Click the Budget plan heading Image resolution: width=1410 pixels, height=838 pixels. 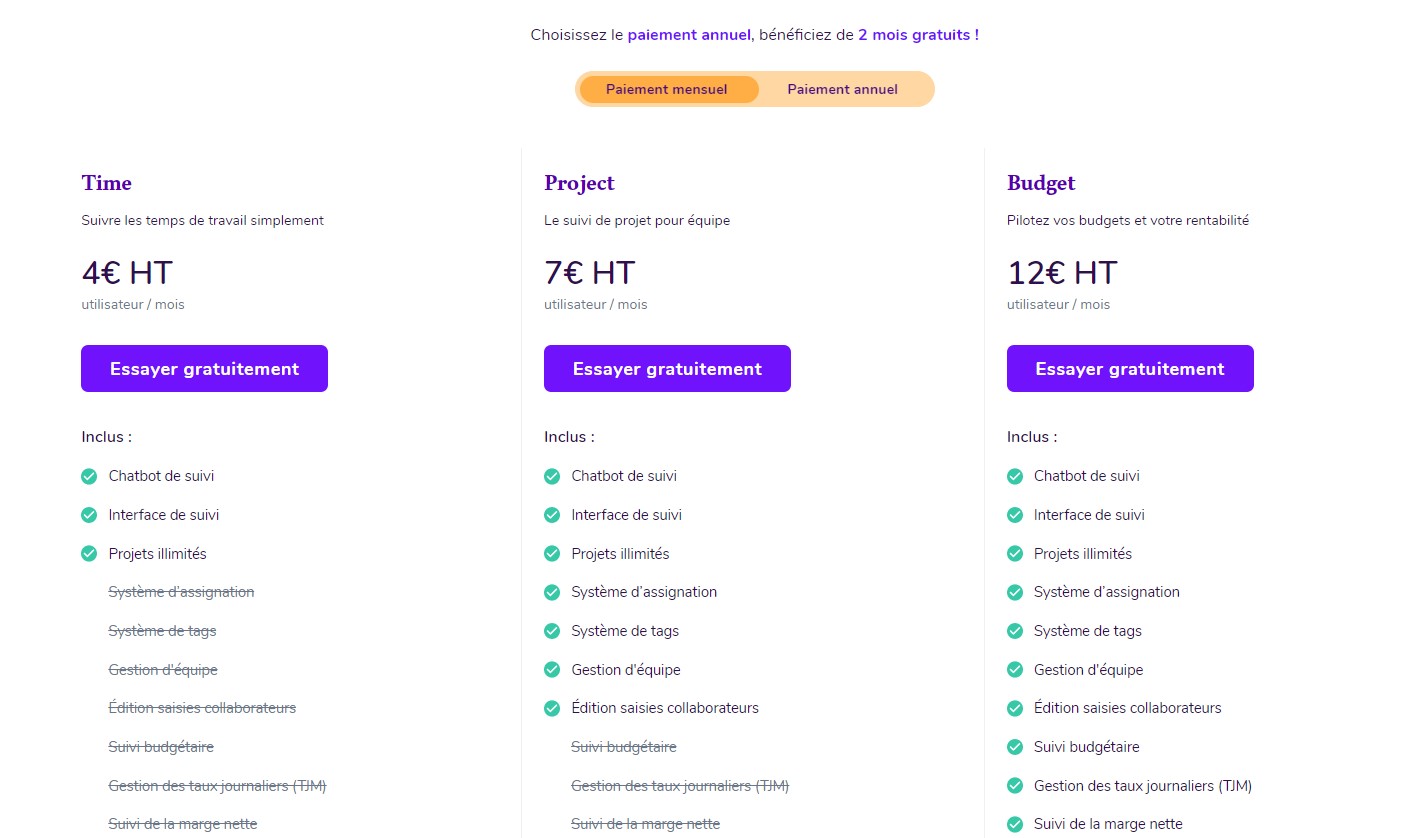coord(1041,183)
